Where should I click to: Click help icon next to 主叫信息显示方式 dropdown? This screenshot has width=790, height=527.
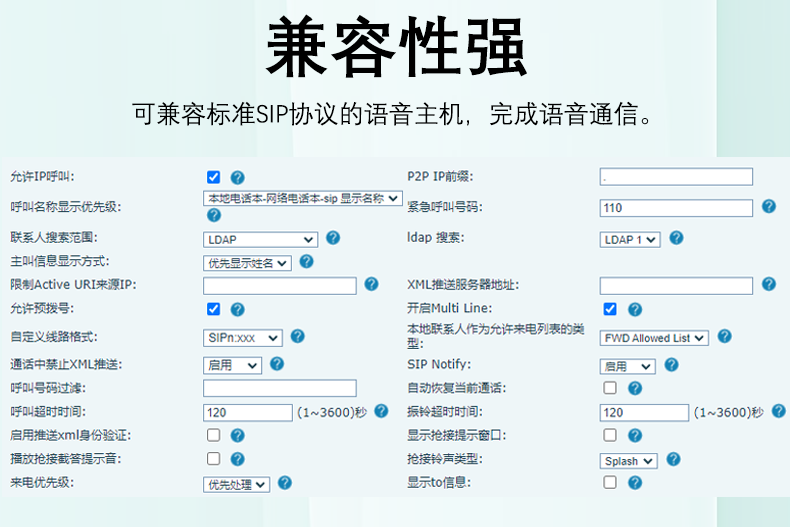point(307,262)
